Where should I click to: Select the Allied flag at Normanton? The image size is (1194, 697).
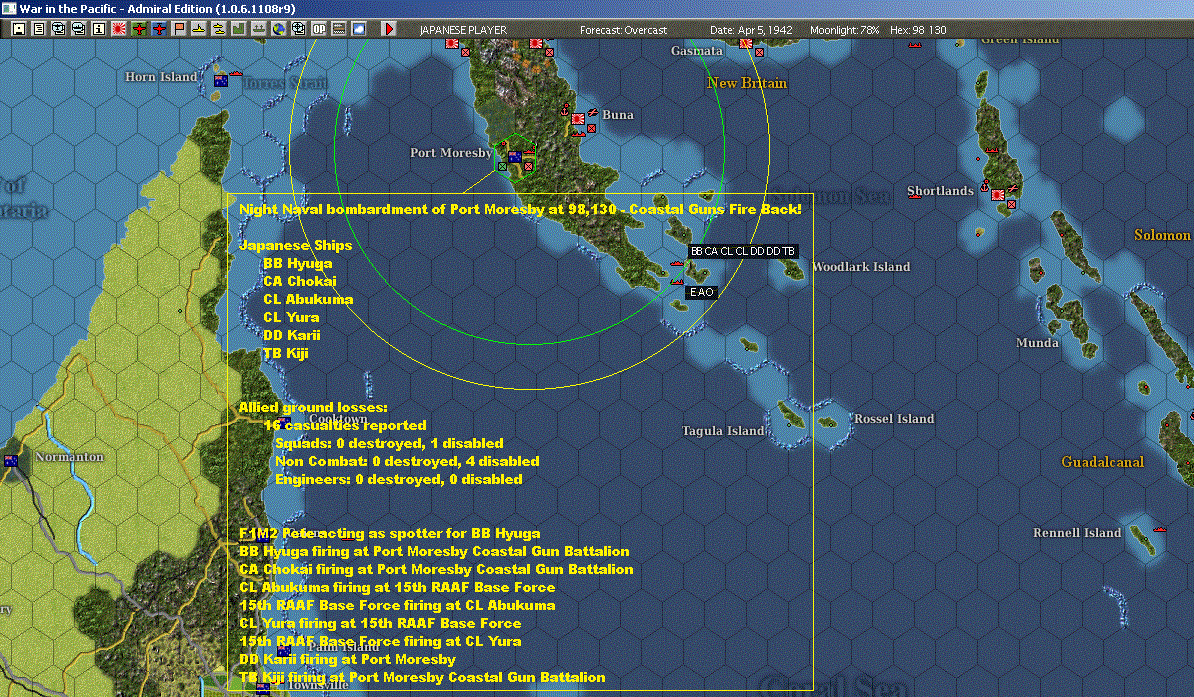[11, 461]
